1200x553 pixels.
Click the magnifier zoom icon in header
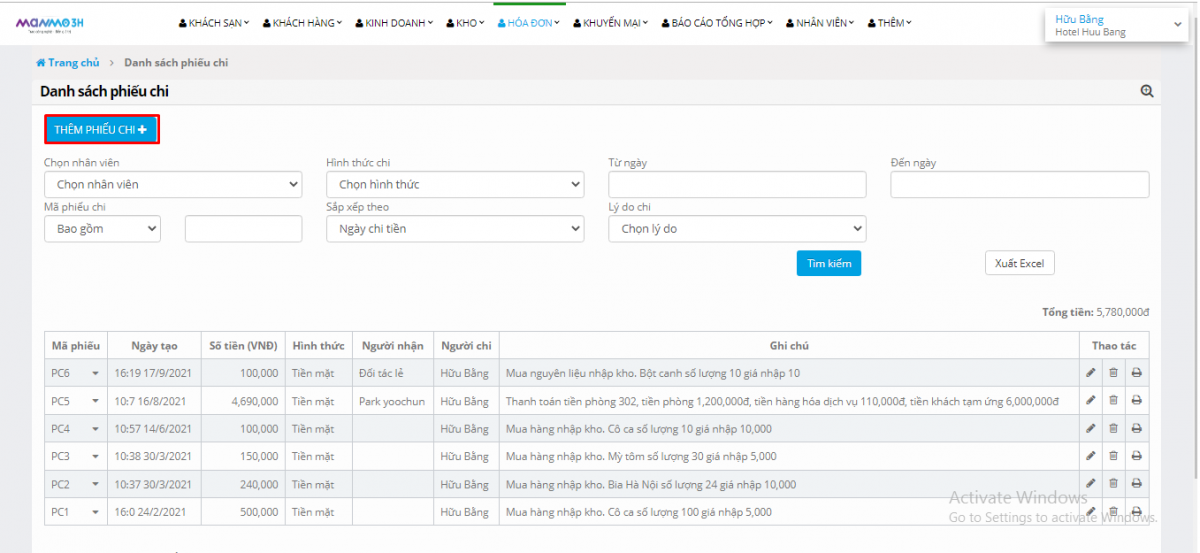coord(1147,91)
